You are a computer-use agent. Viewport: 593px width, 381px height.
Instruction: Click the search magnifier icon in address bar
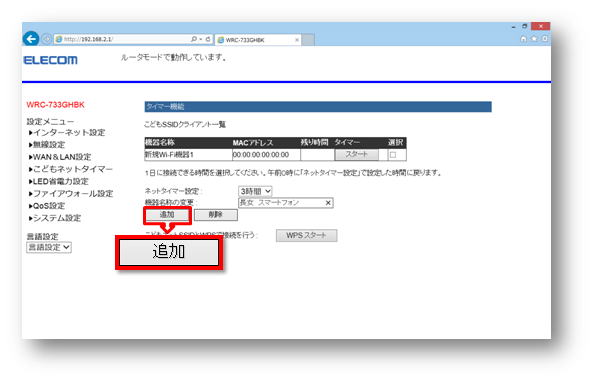pos(194,39)
